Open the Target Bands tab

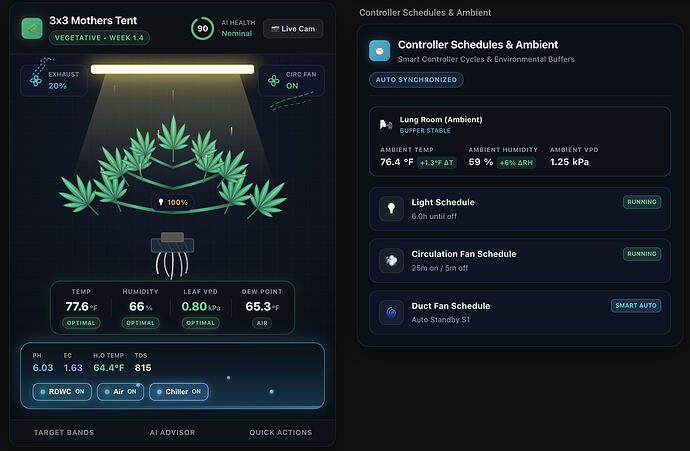tap(64, 433)
